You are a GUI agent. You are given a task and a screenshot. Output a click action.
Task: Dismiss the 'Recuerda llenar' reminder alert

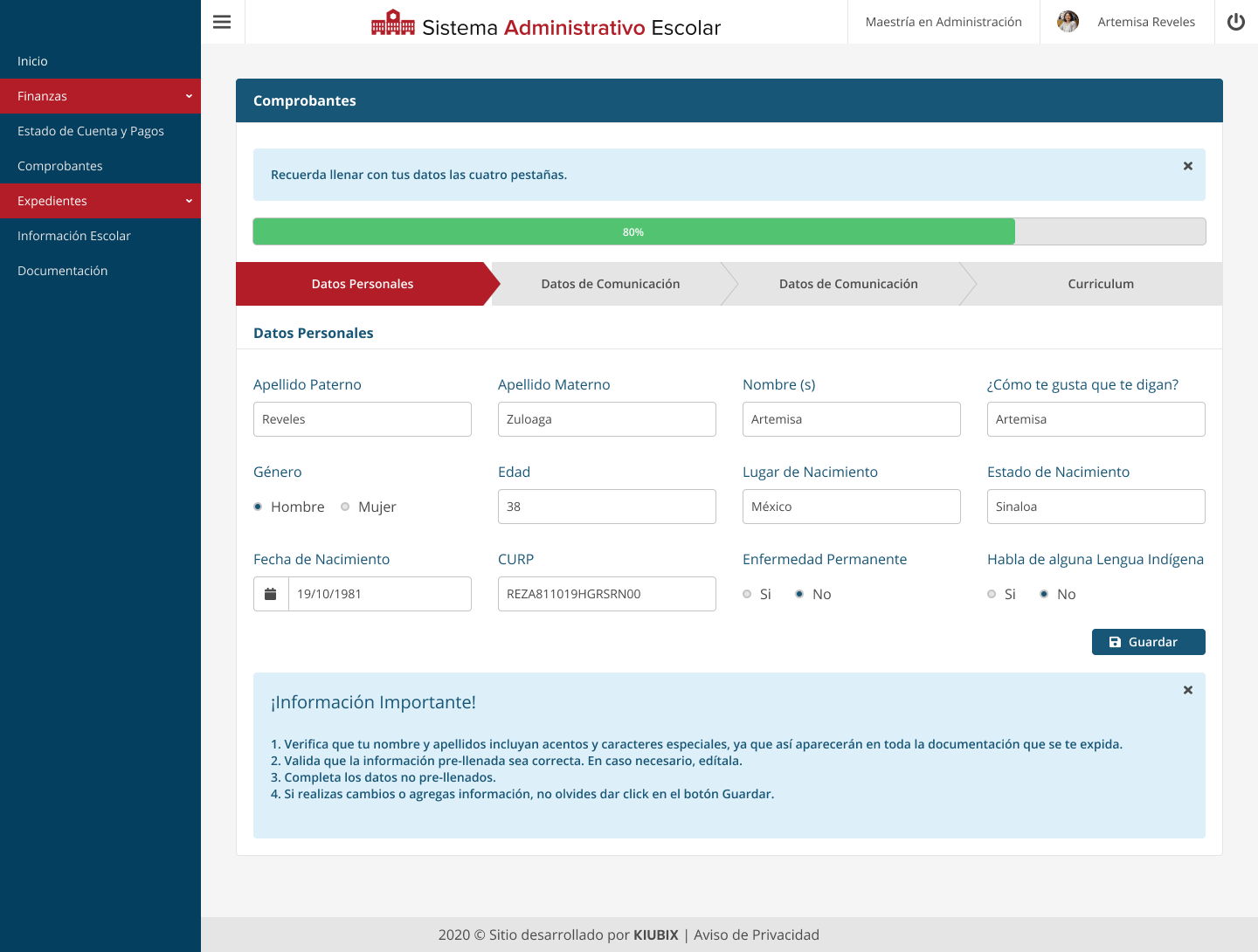point(1187,166)
